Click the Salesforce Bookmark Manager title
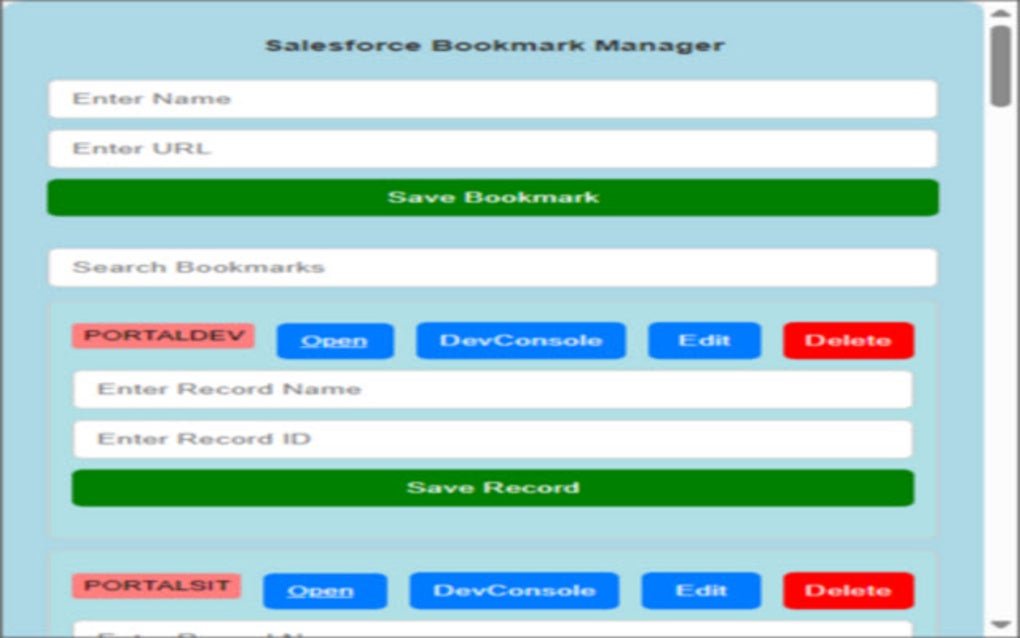Image resolution: width=1020 pixels, height=638 pixels. tap(496, 44)
